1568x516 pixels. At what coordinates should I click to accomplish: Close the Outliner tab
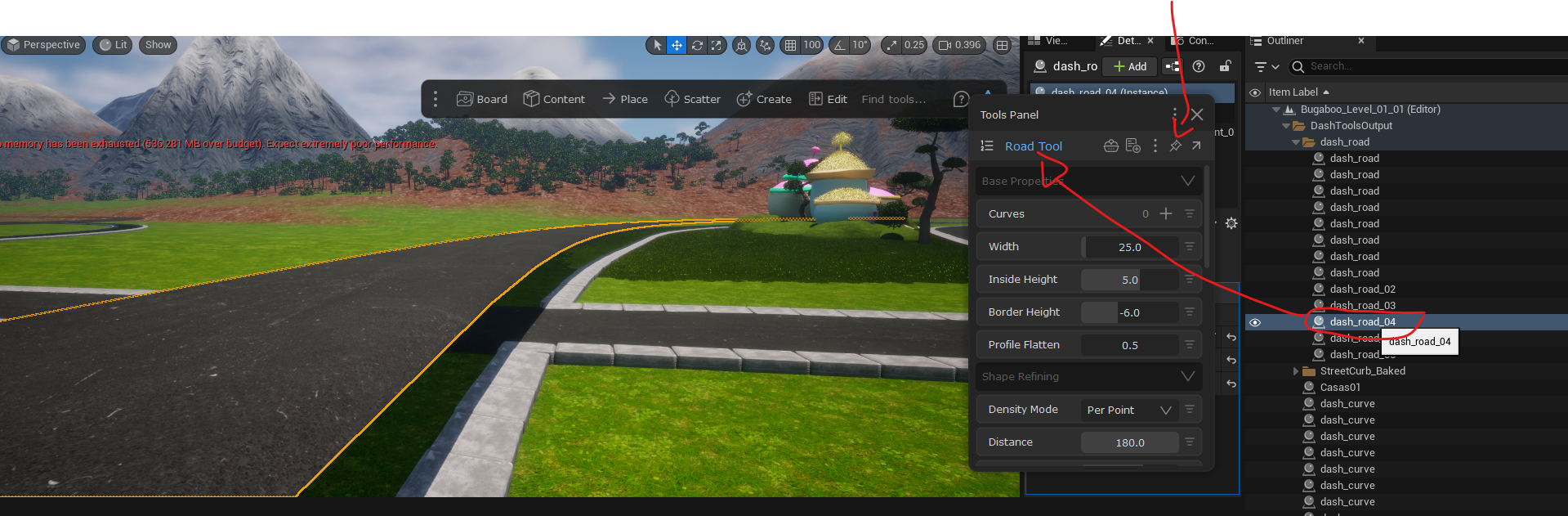[x=1361, y=41]
